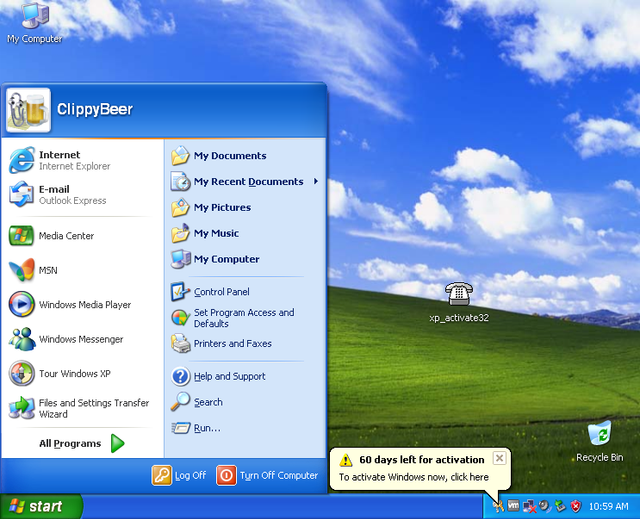Image resolution: width=640 pixels, height=519 pixels.
Task: Select Recycle Bin desktop icon
Action: 600,441
